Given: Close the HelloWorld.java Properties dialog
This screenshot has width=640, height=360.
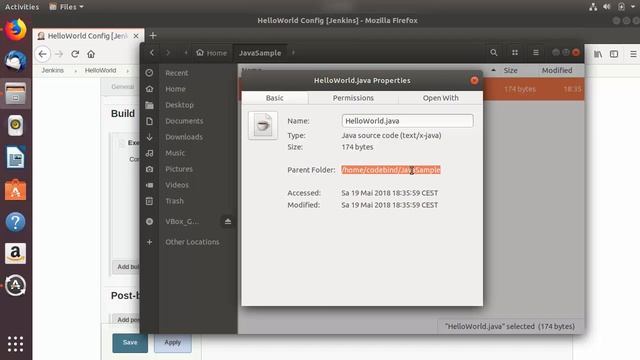Looking at the screenshot, I should click(x=474, y=80).
